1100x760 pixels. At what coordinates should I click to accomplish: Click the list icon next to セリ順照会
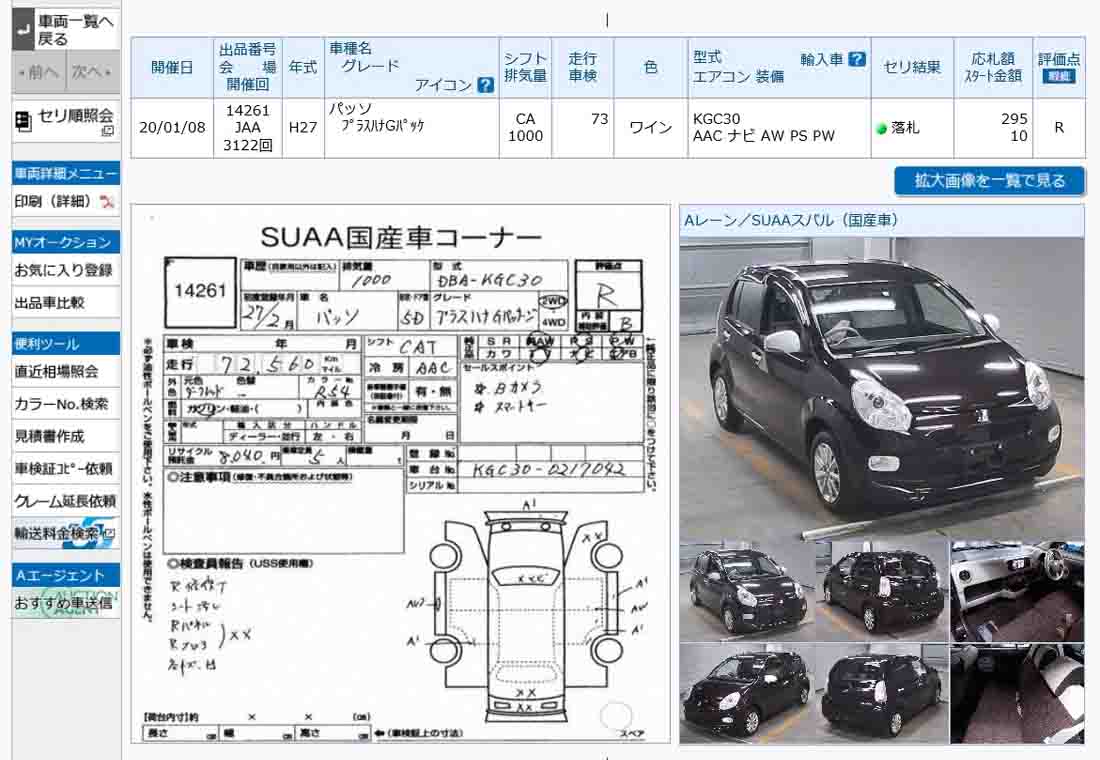[23, 121]
